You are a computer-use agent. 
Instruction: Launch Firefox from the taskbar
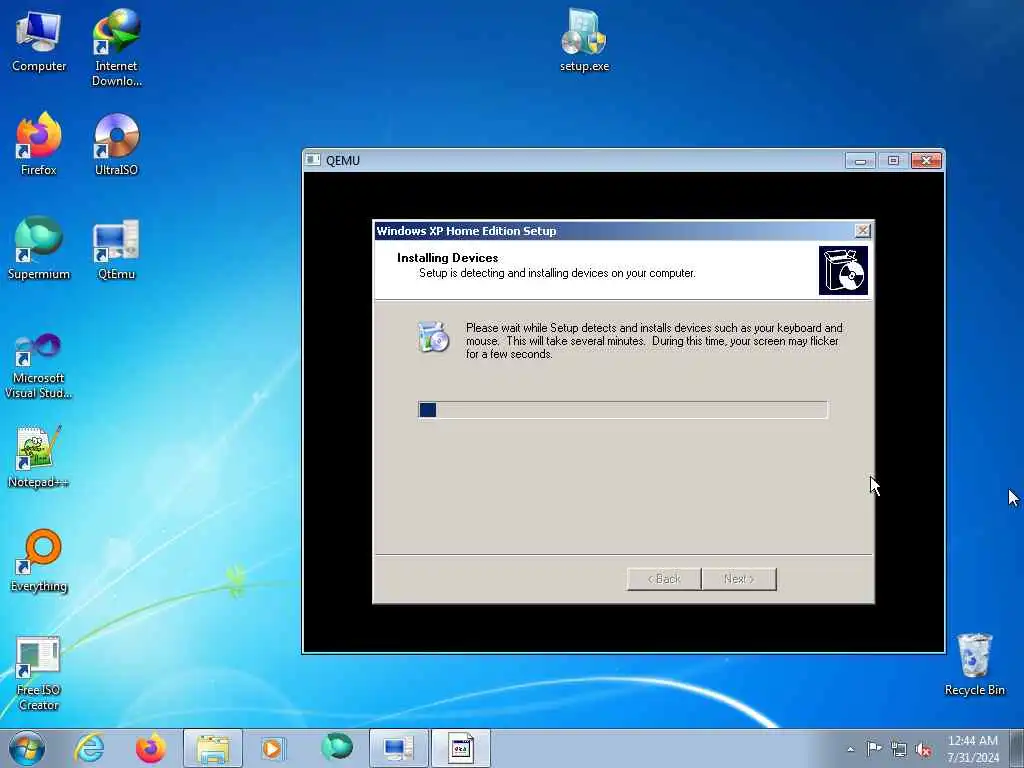tap(151, 748)
